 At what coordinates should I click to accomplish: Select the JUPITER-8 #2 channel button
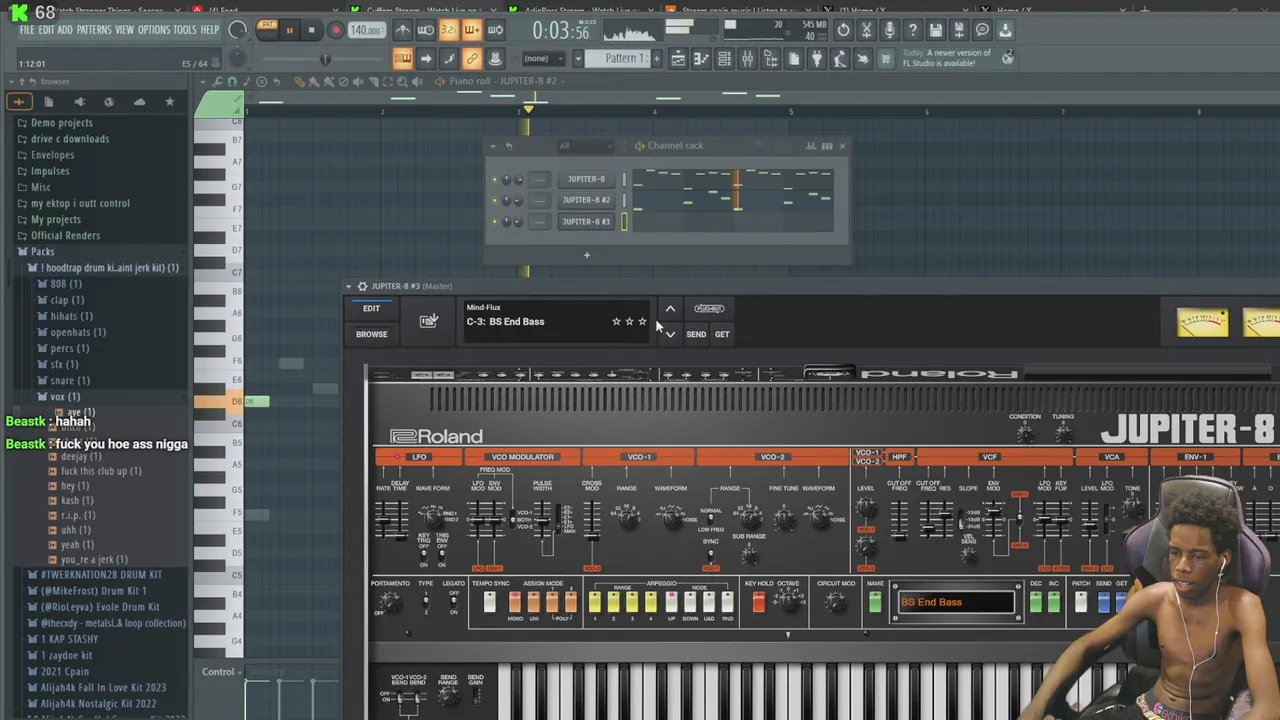pos(586,200)
